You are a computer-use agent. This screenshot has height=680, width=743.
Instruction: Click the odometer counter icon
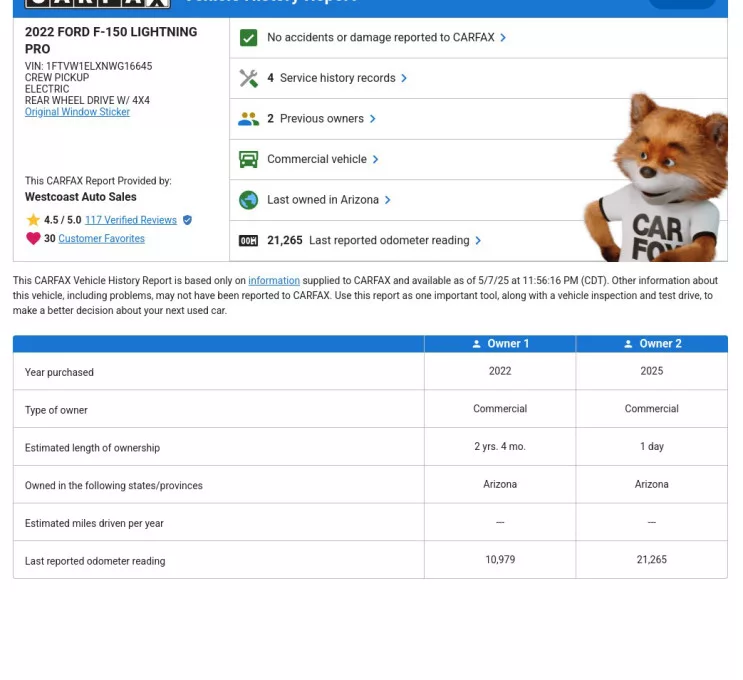(x=249, y=241)
